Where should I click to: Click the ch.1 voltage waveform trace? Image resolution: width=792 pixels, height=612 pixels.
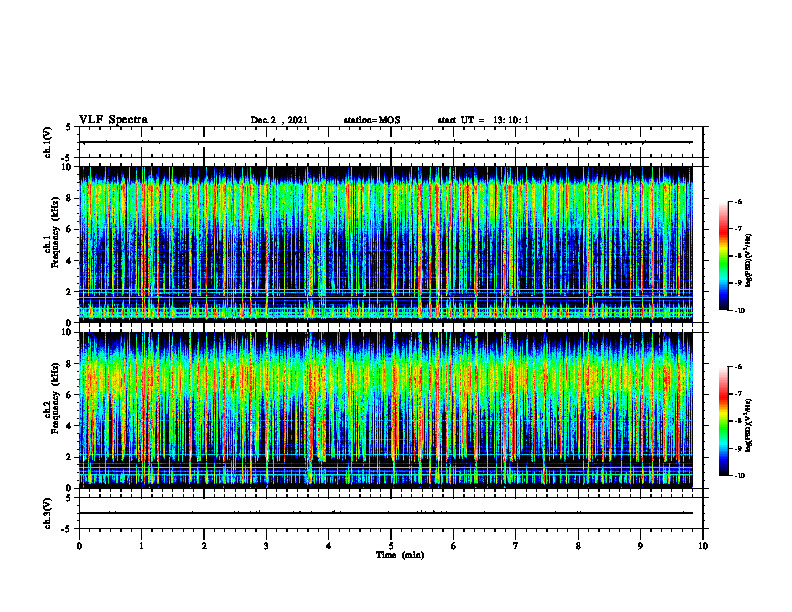point(386,142)
